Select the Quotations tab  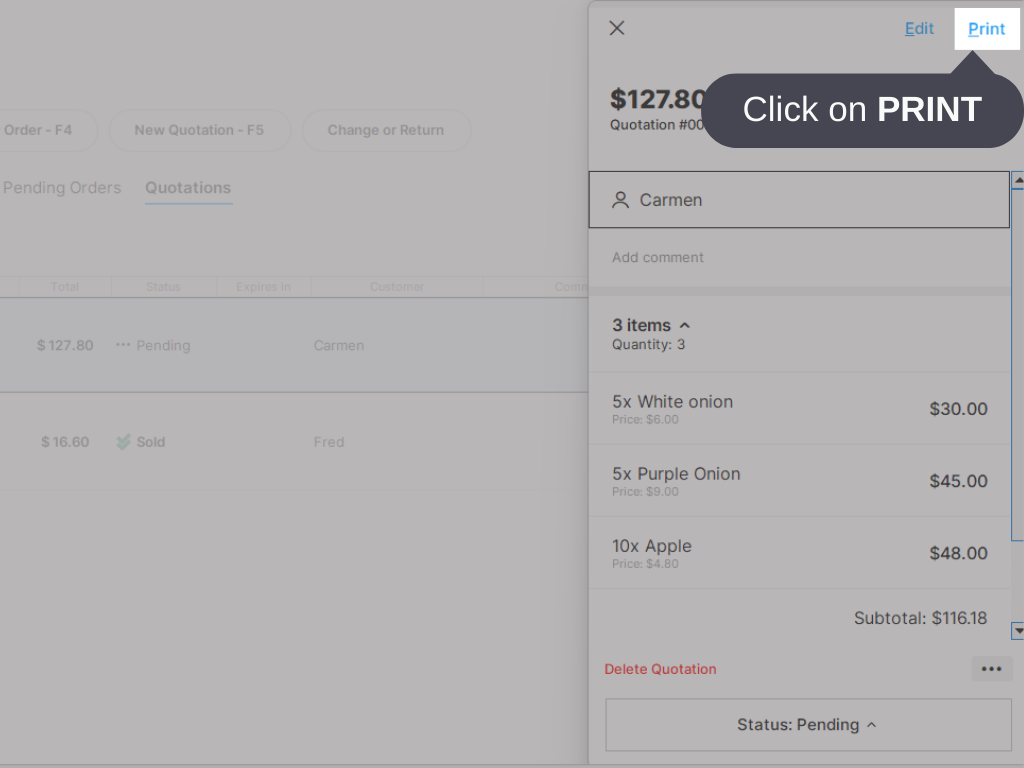(188, 188)
